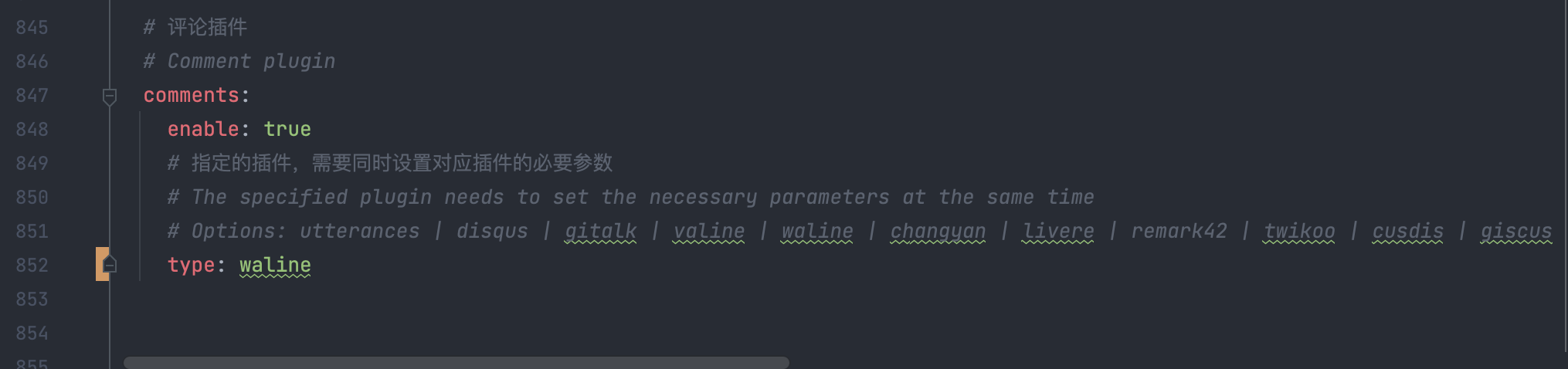Click the 'type' key on line 852

(x=191, y=265)
